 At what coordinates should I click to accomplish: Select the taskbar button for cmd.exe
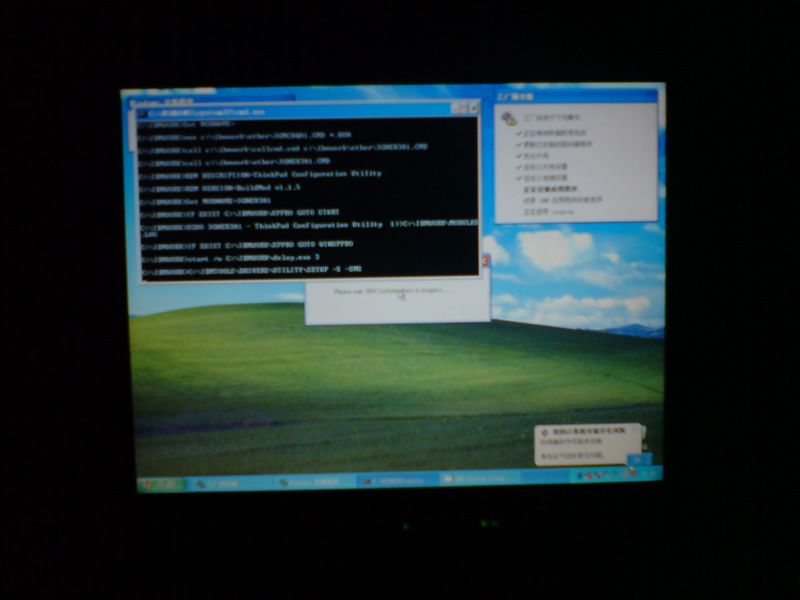pyautogui.click(x=396, y=481)
